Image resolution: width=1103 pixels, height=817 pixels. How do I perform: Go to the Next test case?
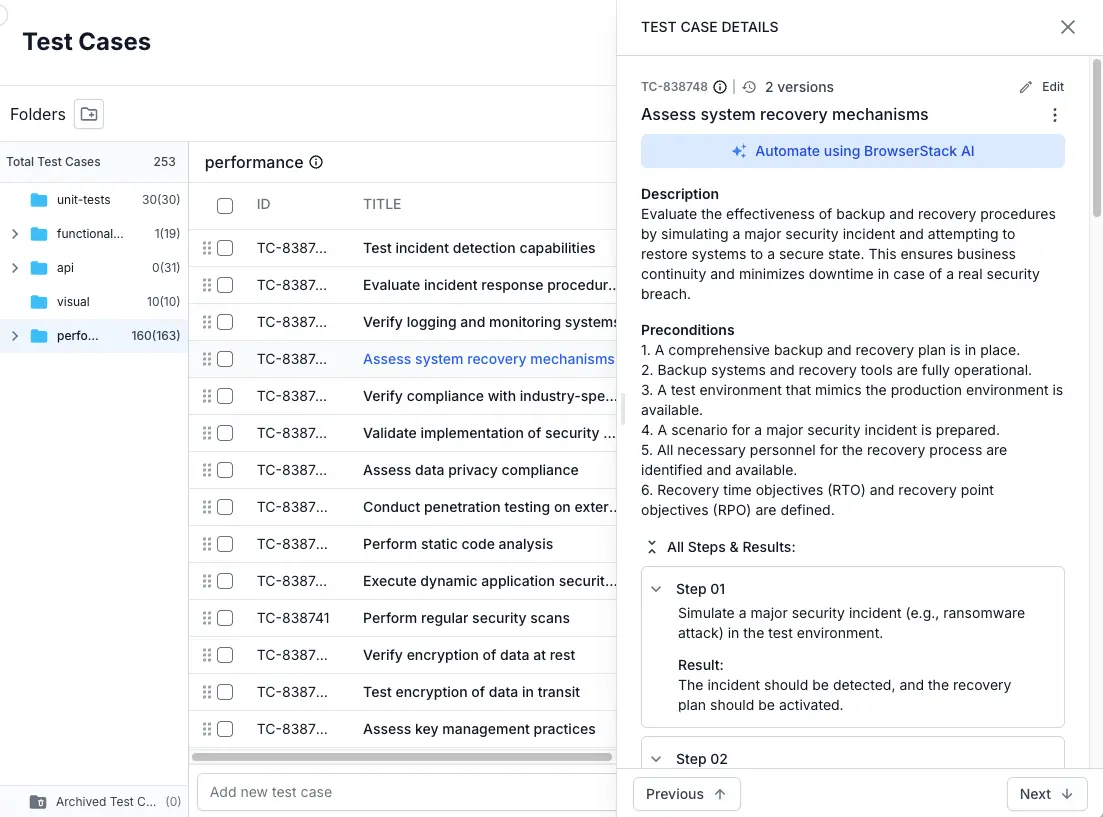[x=1046, y=794]
